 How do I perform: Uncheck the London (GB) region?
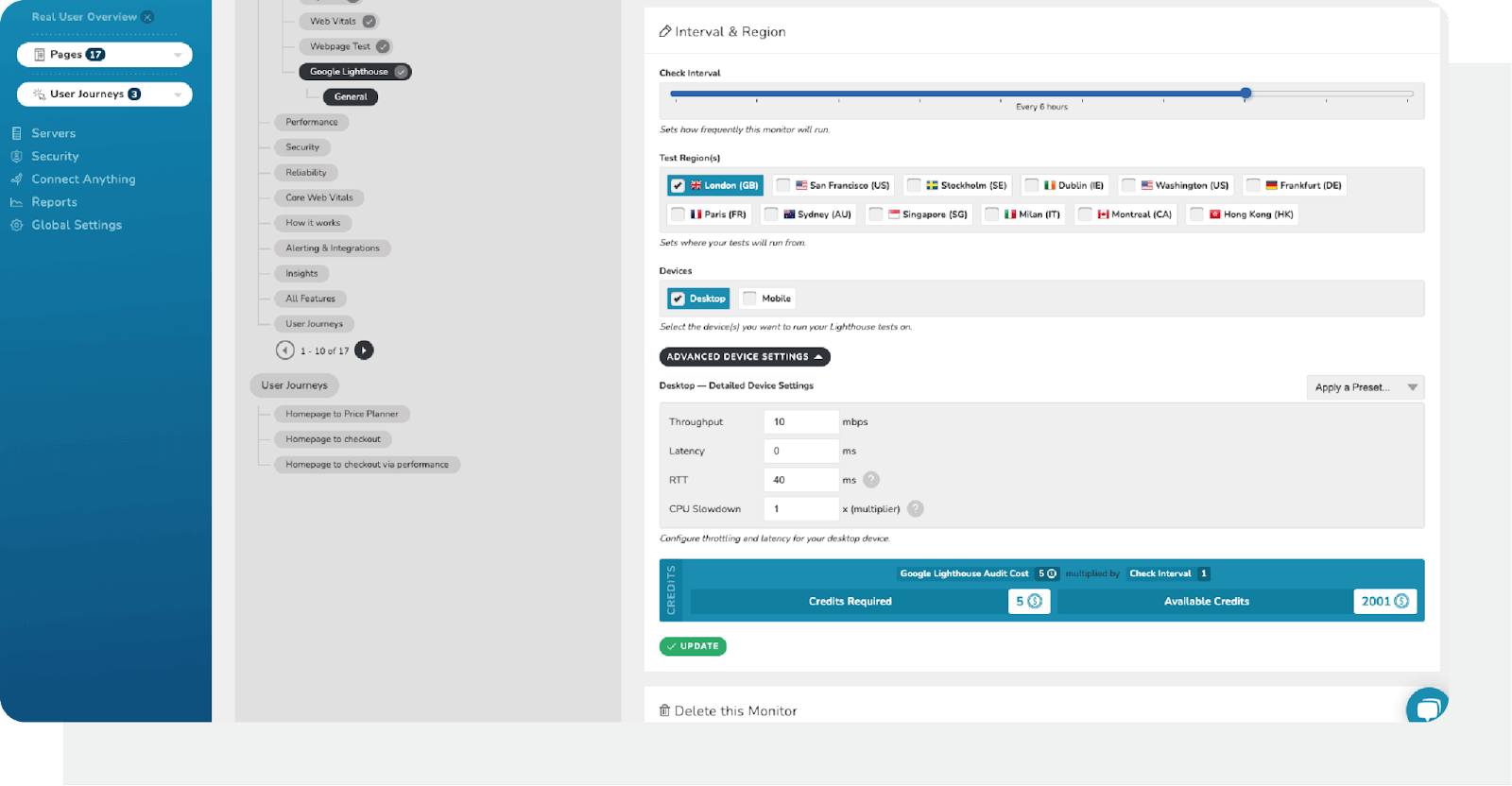click(678, 185)
